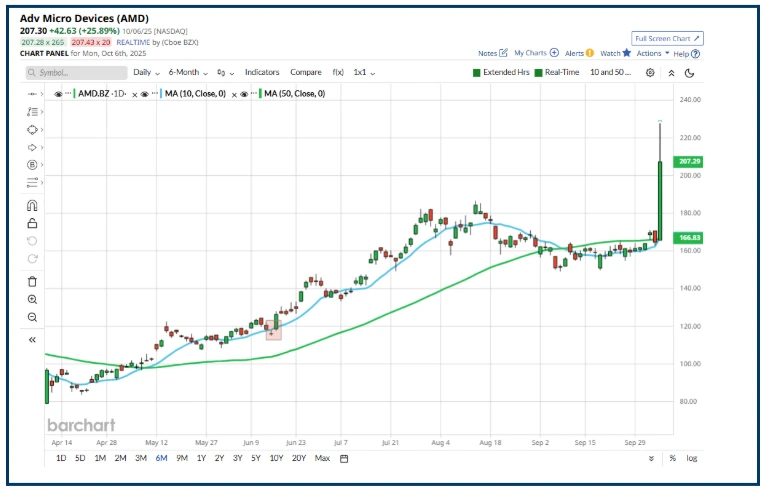This screenshot has width=765, height=490.
Task: Click the magnet snap tool icon
Action: click(x=32, y=205)
